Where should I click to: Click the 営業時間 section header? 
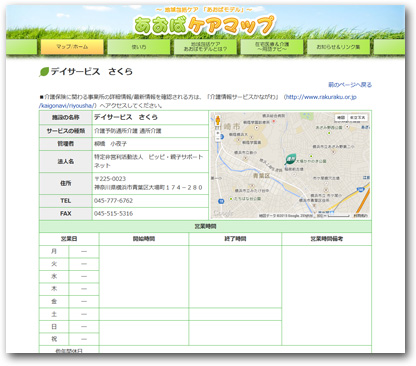pos(205,226)
